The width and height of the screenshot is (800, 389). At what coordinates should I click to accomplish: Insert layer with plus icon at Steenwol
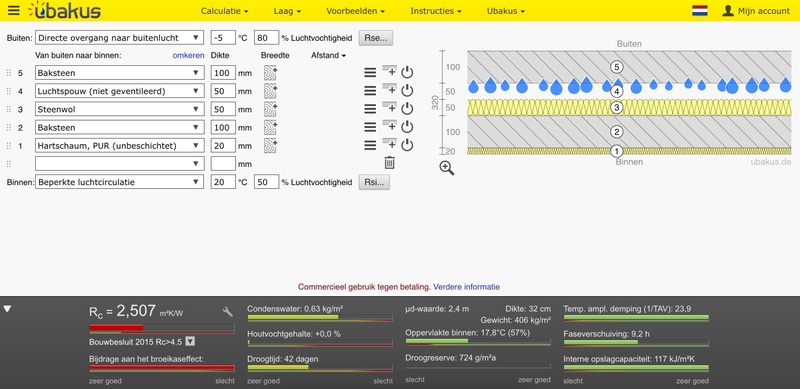tap(389, 108)
